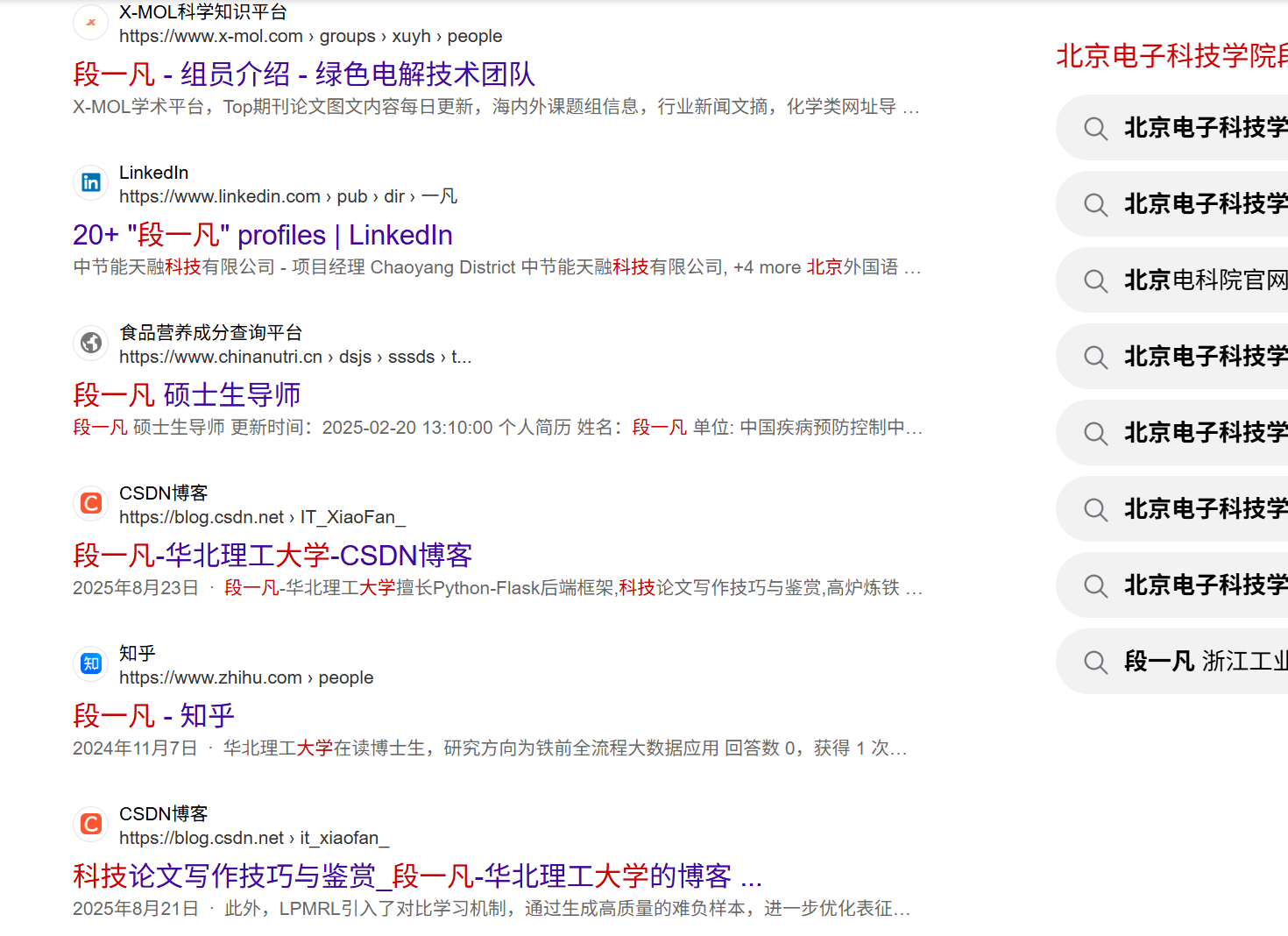
Task: Open the 段一凡 硕士生导师 result title
Action: [x=187, y=395]
